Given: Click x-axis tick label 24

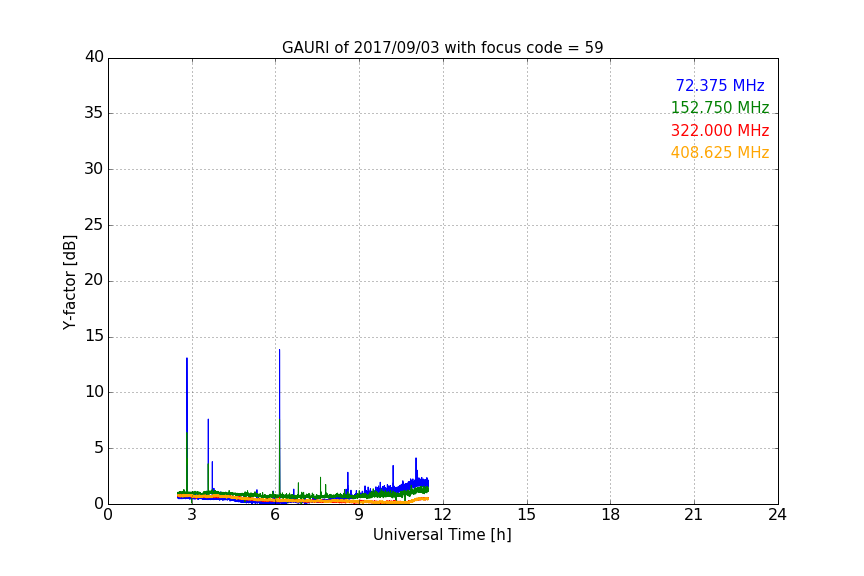Looking at the screenshot, I should pos(777,515).
